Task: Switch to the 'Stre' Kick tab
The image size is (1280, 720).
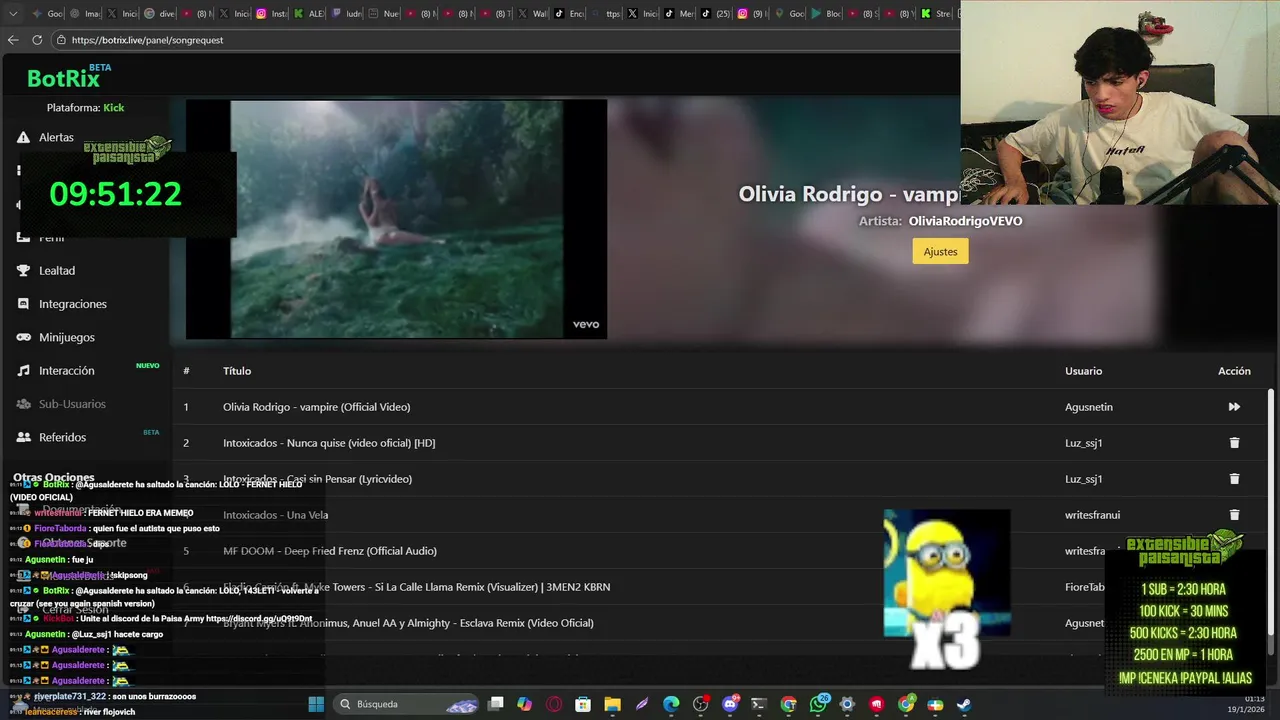Action: coord(938,14)
